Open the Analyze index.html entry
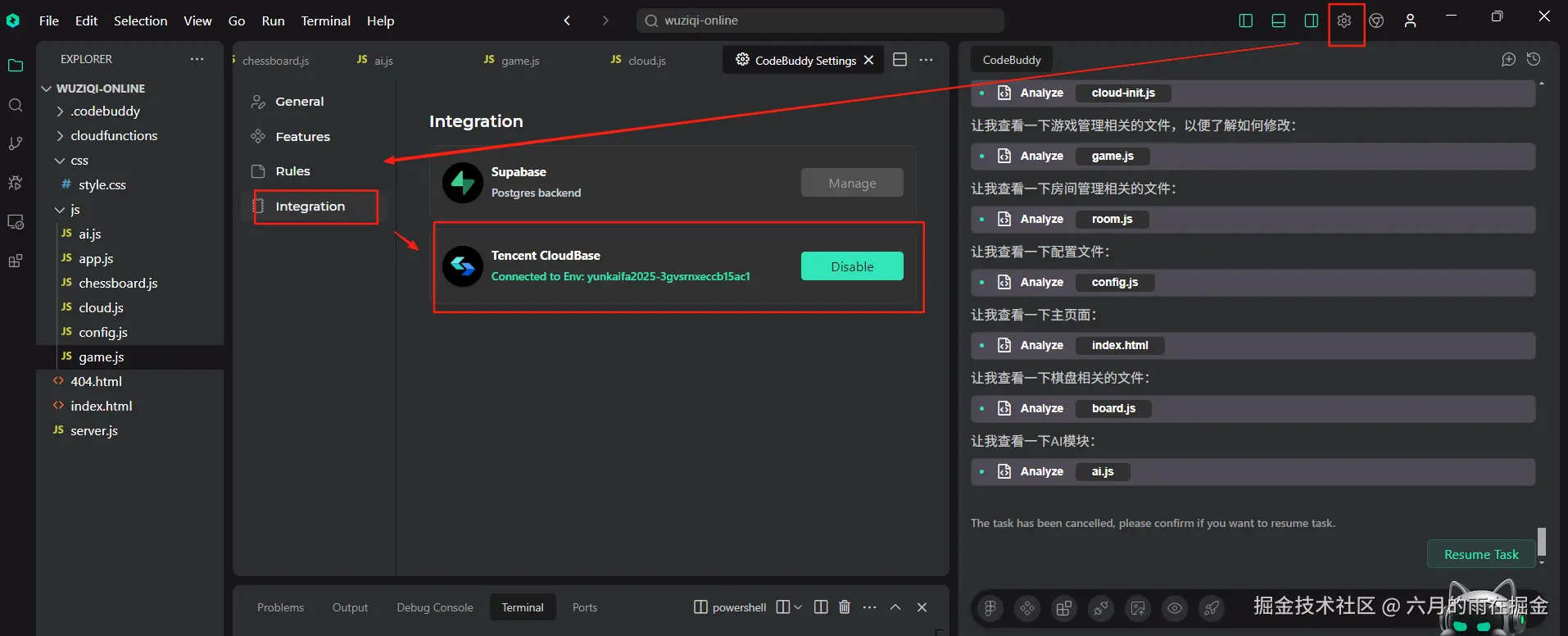The height and width of the screenshot is (636, 1568). click(1253, 345)
